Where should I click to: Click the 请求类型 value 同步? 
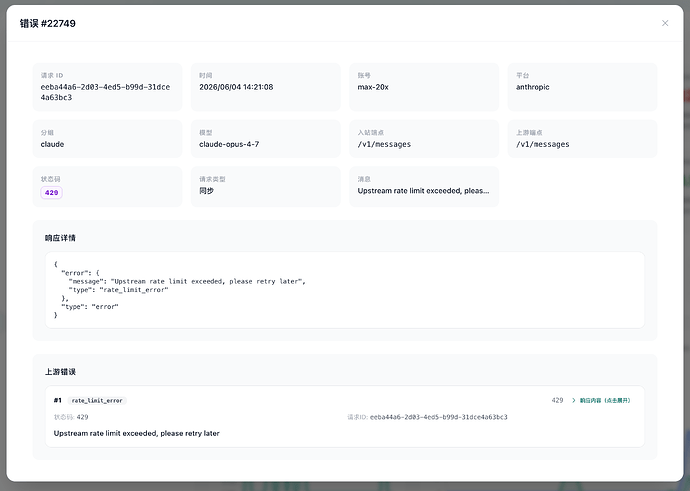(x=206, y=191)
